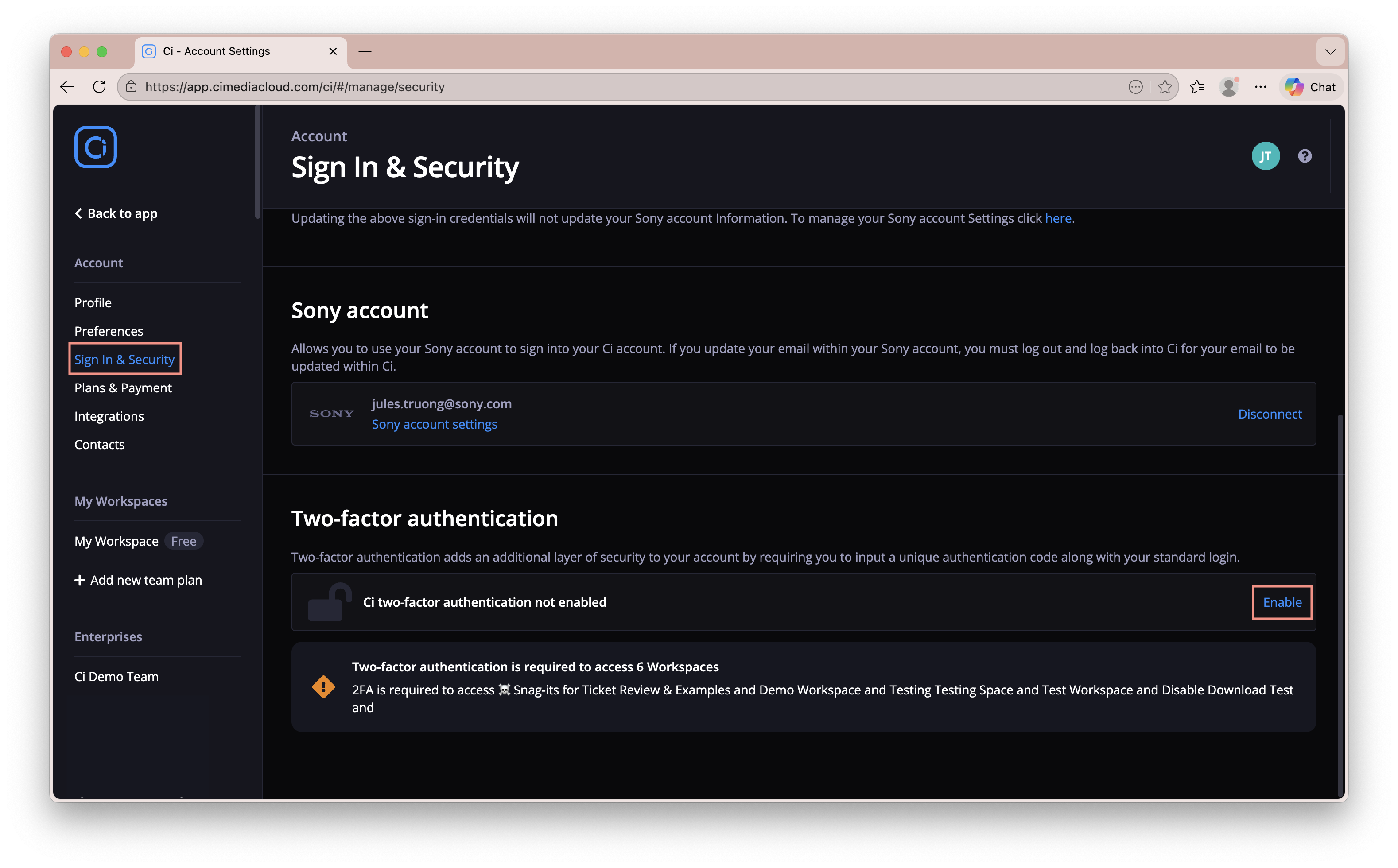Click the sidebar scrollbar thumb
1398x868 pixels.
coord(258,162)
